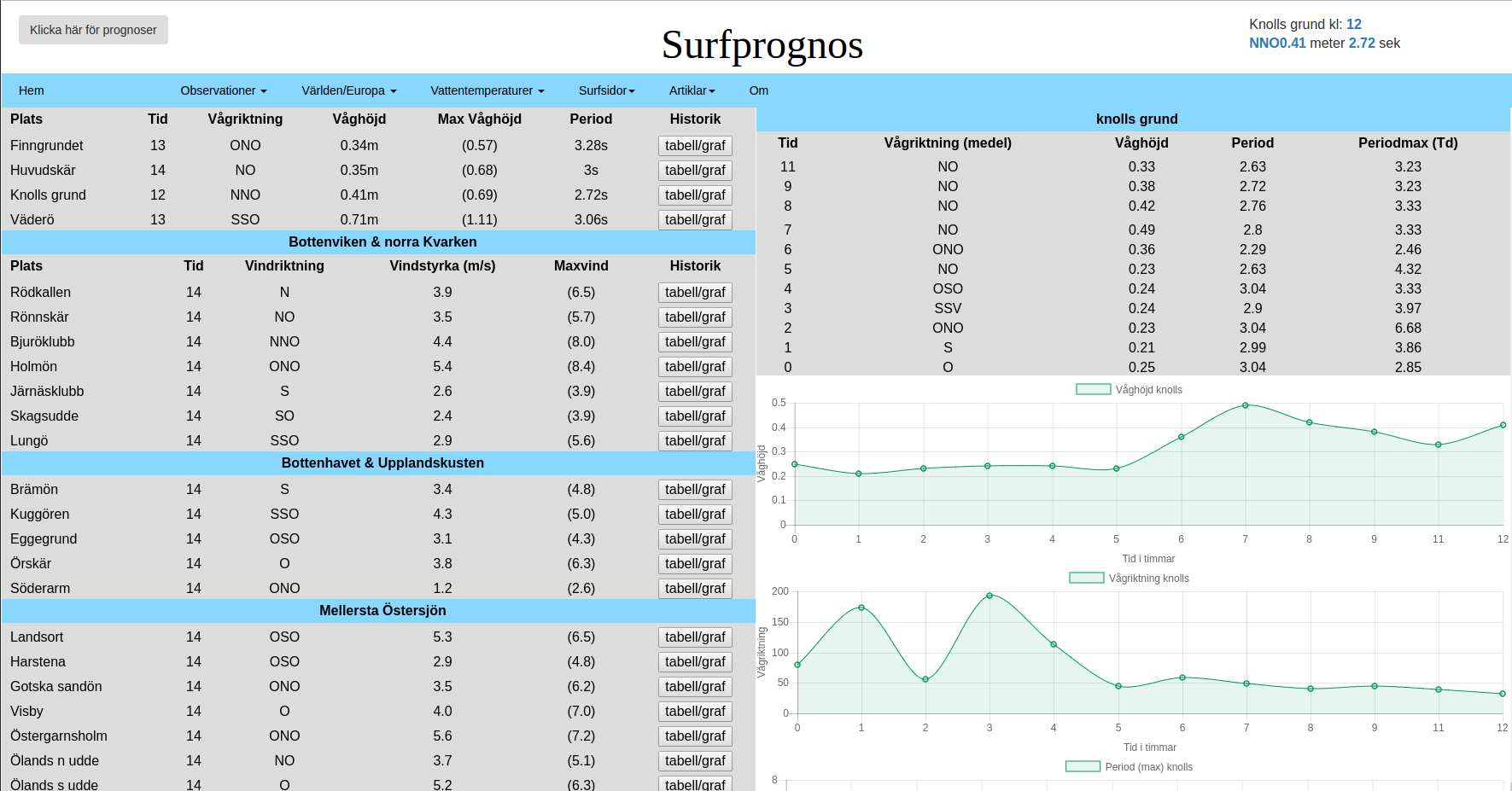
Task: Open tabell/graf for Lungö
Action: click(695, 441)
